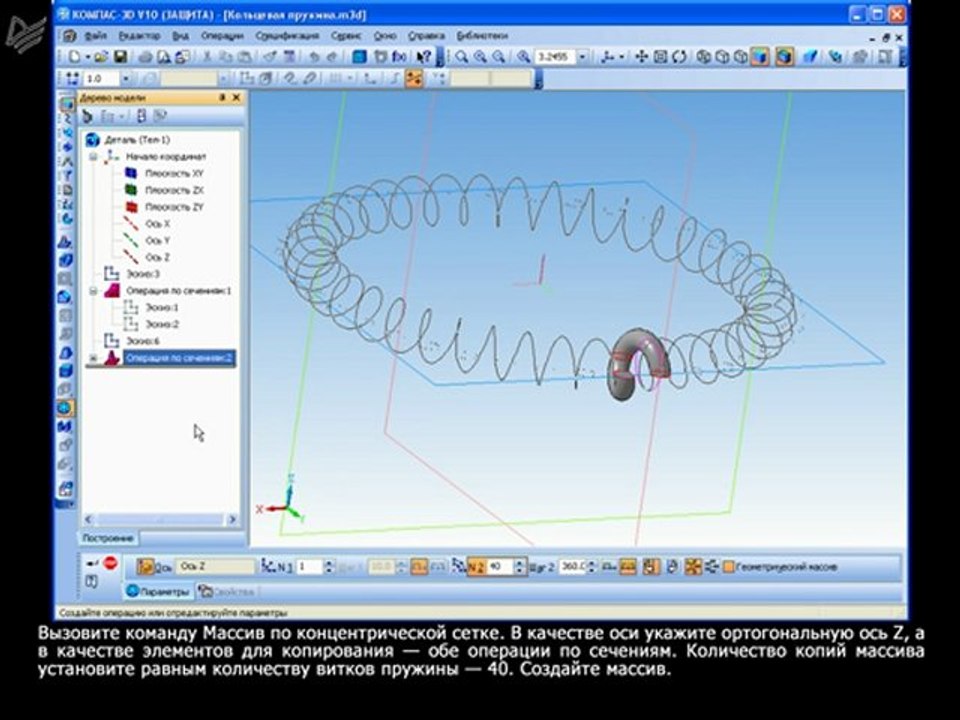This screenshot has height=720, width=960.
Task: Open the Вид menu
Action: (x=180, y=36)
